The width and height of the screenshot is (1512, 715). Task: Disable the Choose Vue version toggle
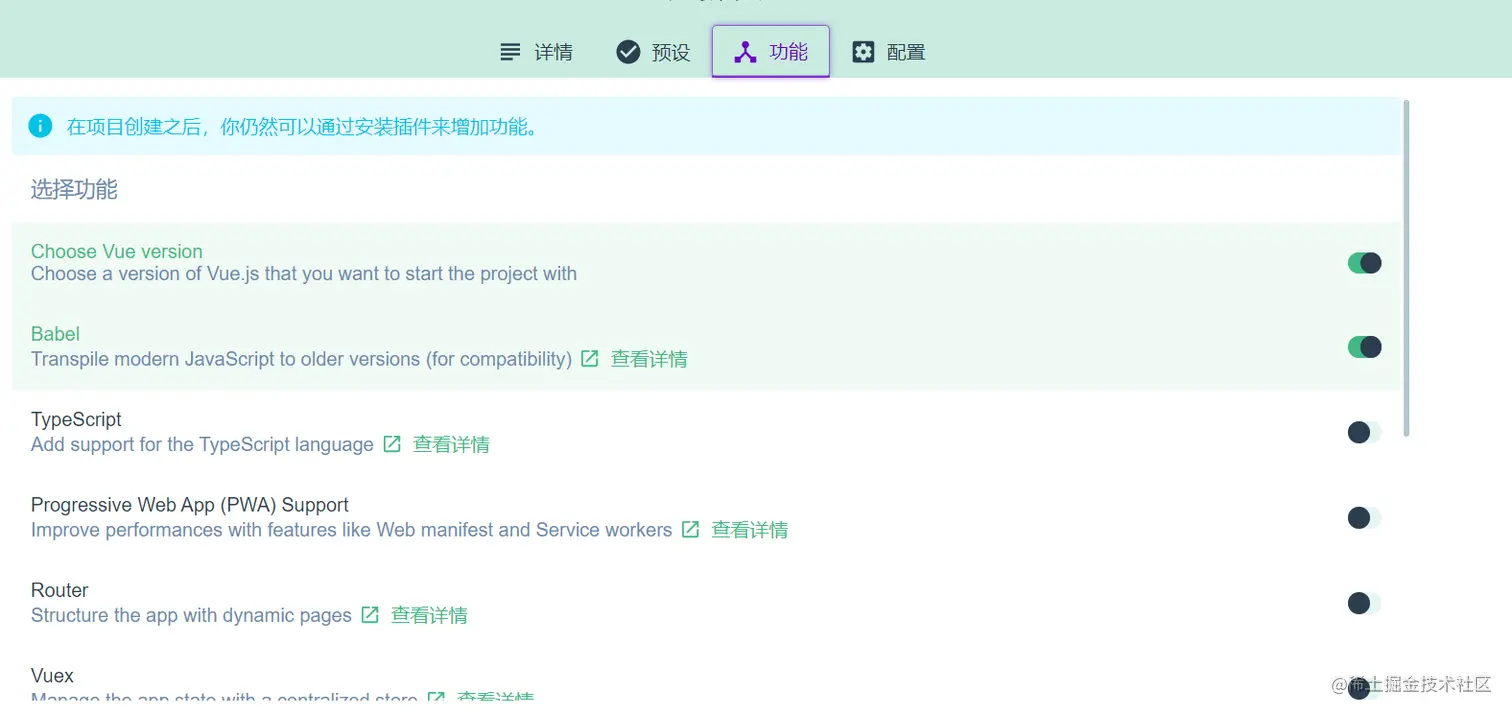pyautogui.click(x=1364, y=263)
